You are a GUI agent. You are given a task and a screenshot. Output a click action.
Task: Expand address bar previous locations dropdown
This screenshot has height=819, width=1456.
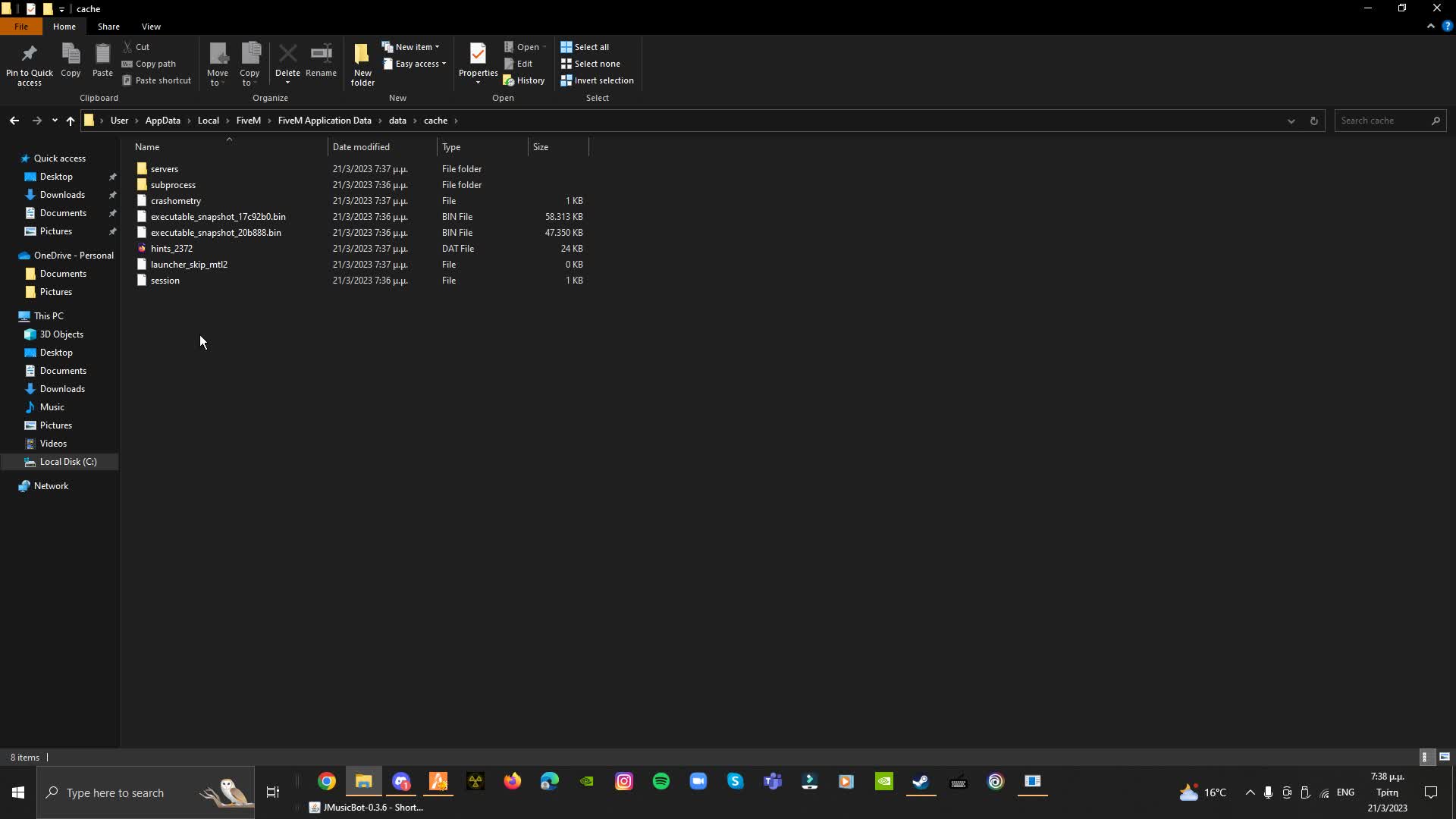1291,121
